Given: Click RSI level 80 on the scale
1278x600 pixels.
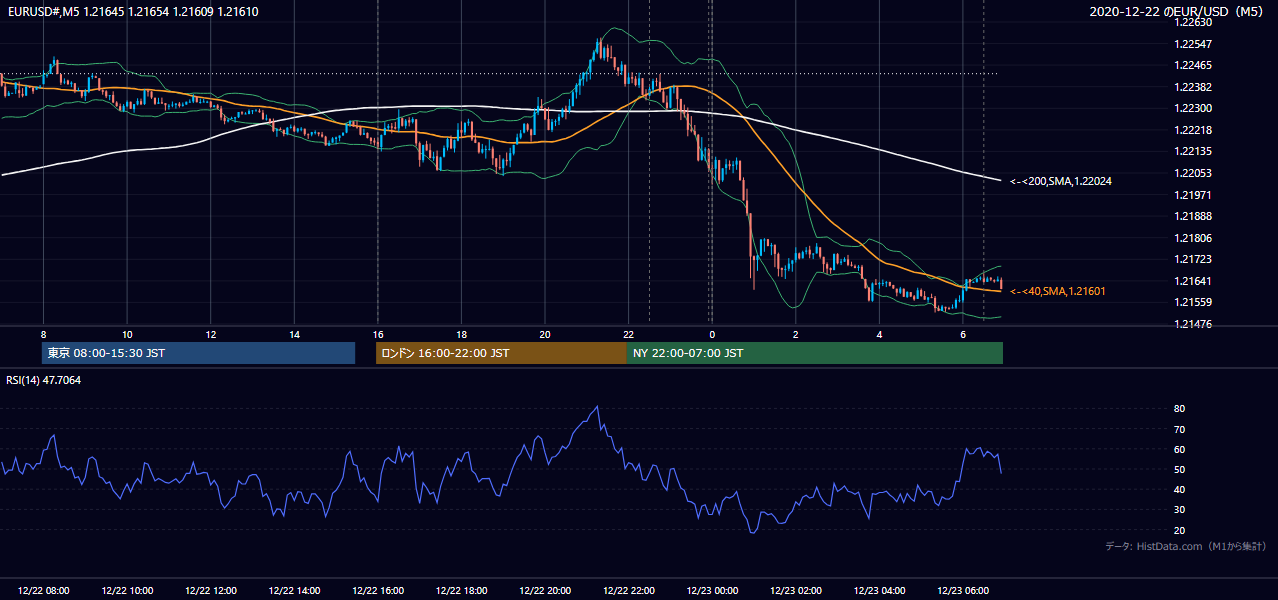Looking at the screenshot, I should tap(1179, 409).
